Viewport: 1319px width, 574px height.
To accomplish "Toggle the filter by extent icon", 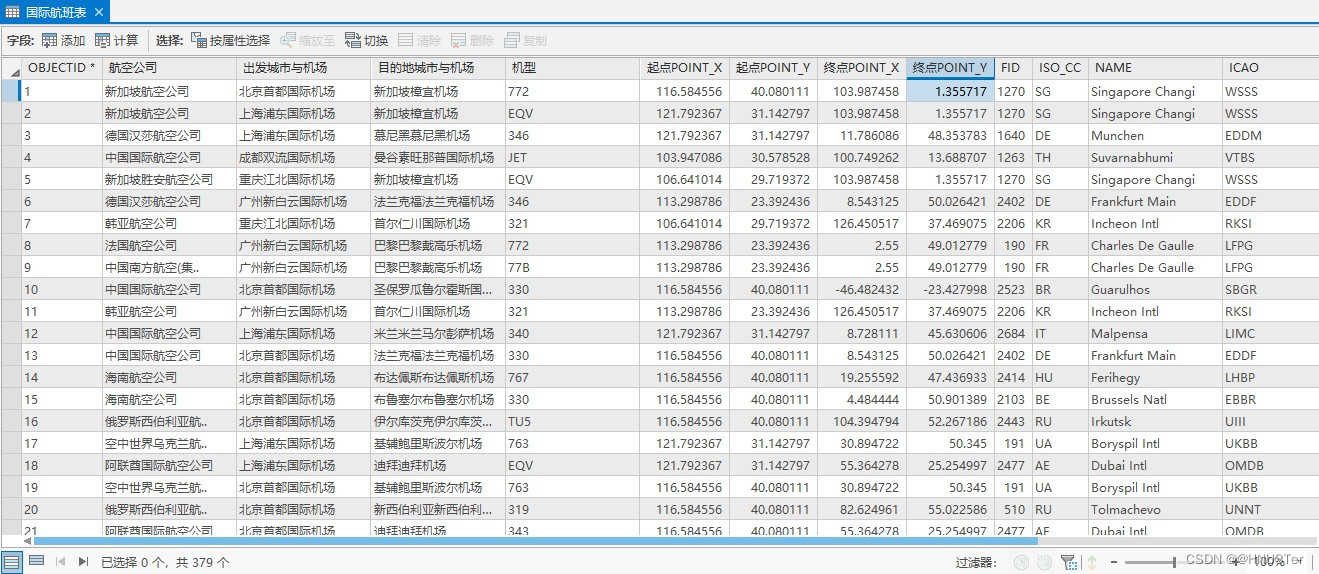I will (x=1068, y=562).
